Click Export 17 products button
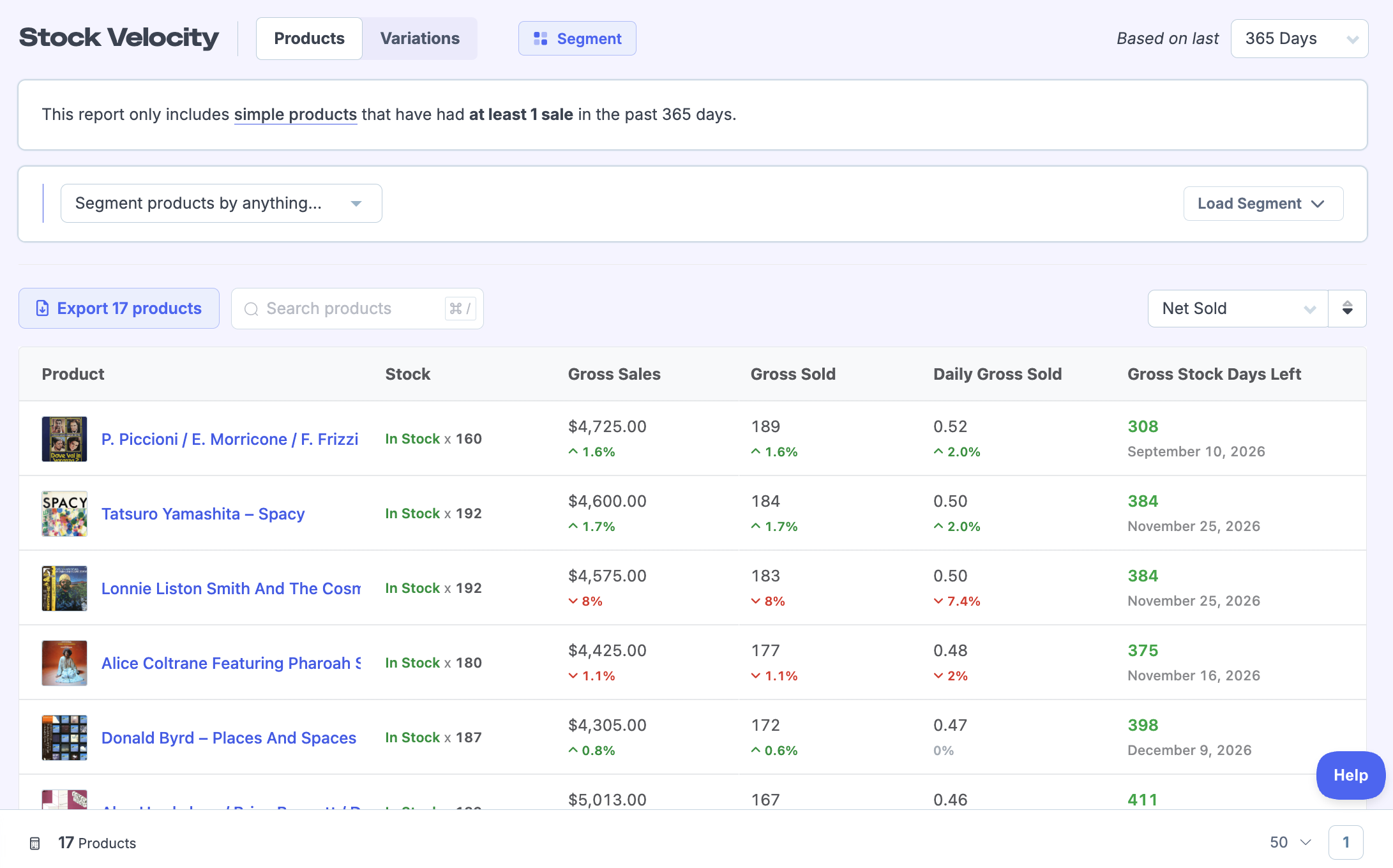This screenshot has height=868, width=1393. (x=119, y=308)
